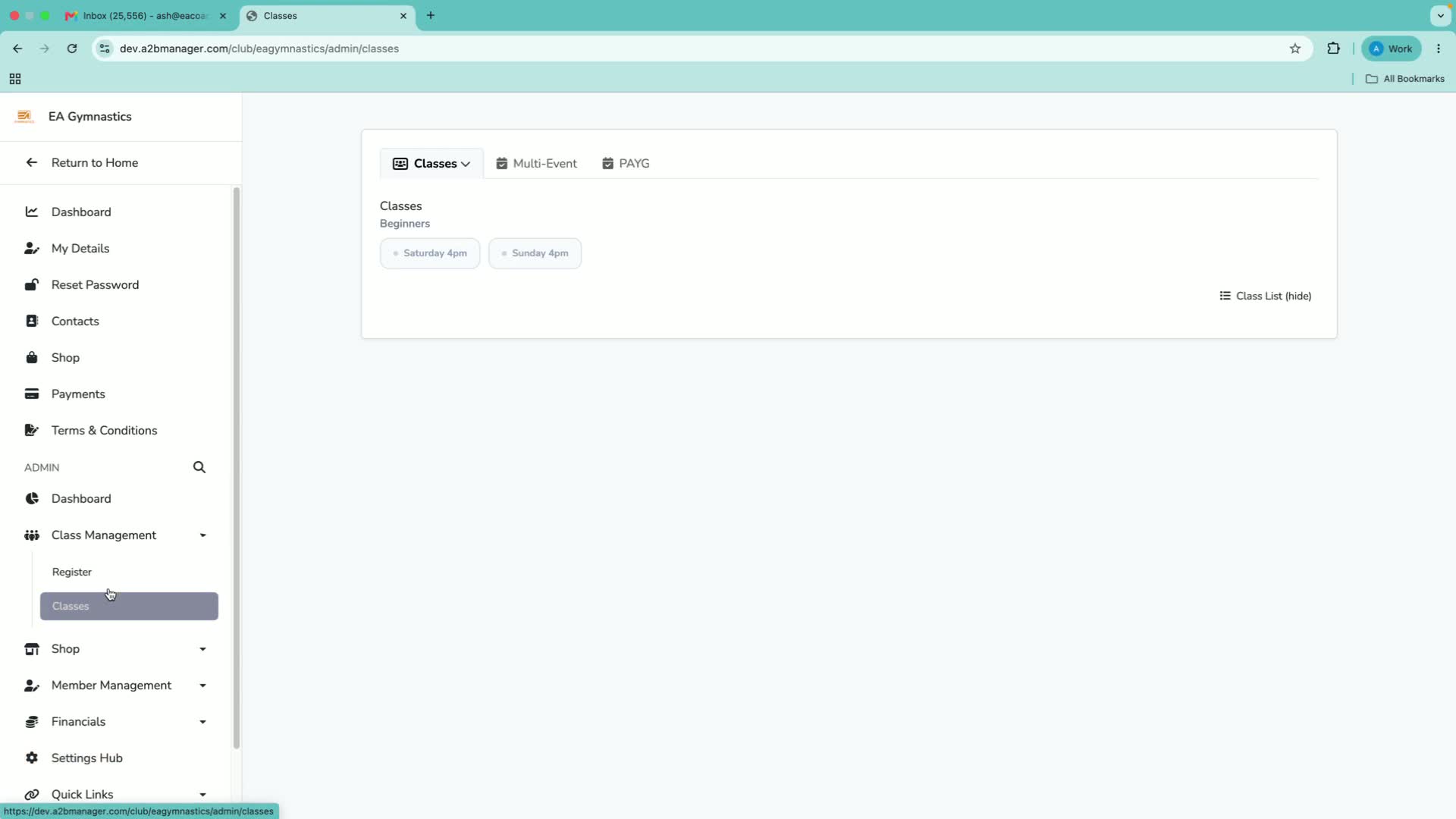The width and height of the screenshot is (1456, 819).
Task: Switch to the PAYG tab
Action: click(626, 164)
